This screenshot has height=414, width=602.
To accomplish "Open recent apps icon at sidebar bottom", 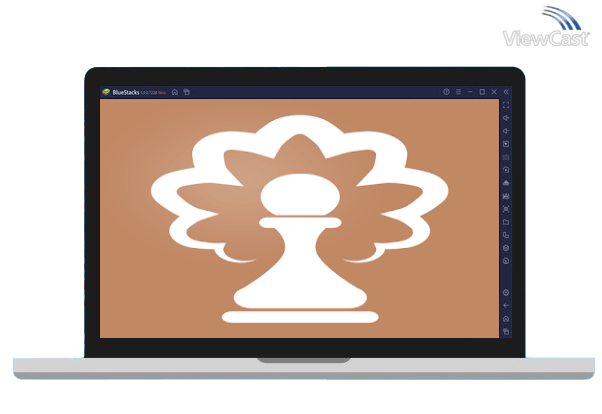I will pyautogui.click(x=506, y=331).
